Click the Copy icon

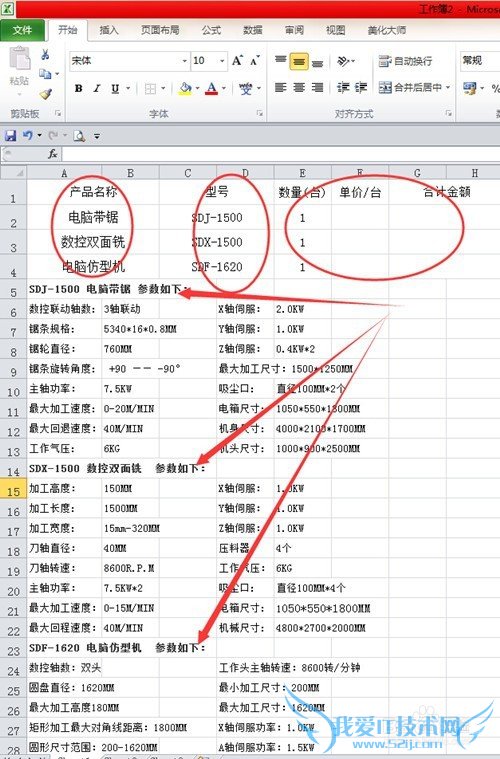(45, 74)
